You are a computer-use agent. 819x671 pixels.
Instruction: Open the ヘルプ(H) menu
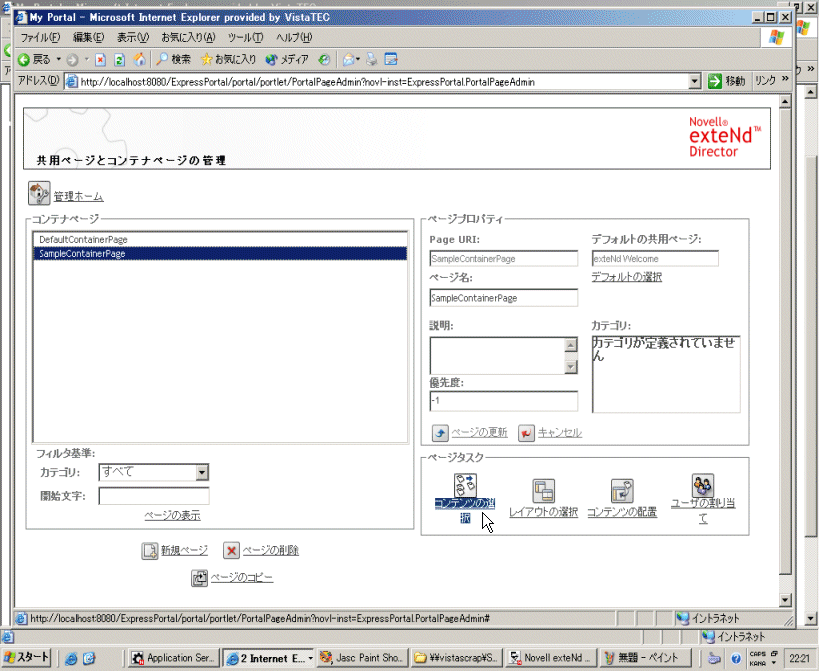tap(294, 38)
